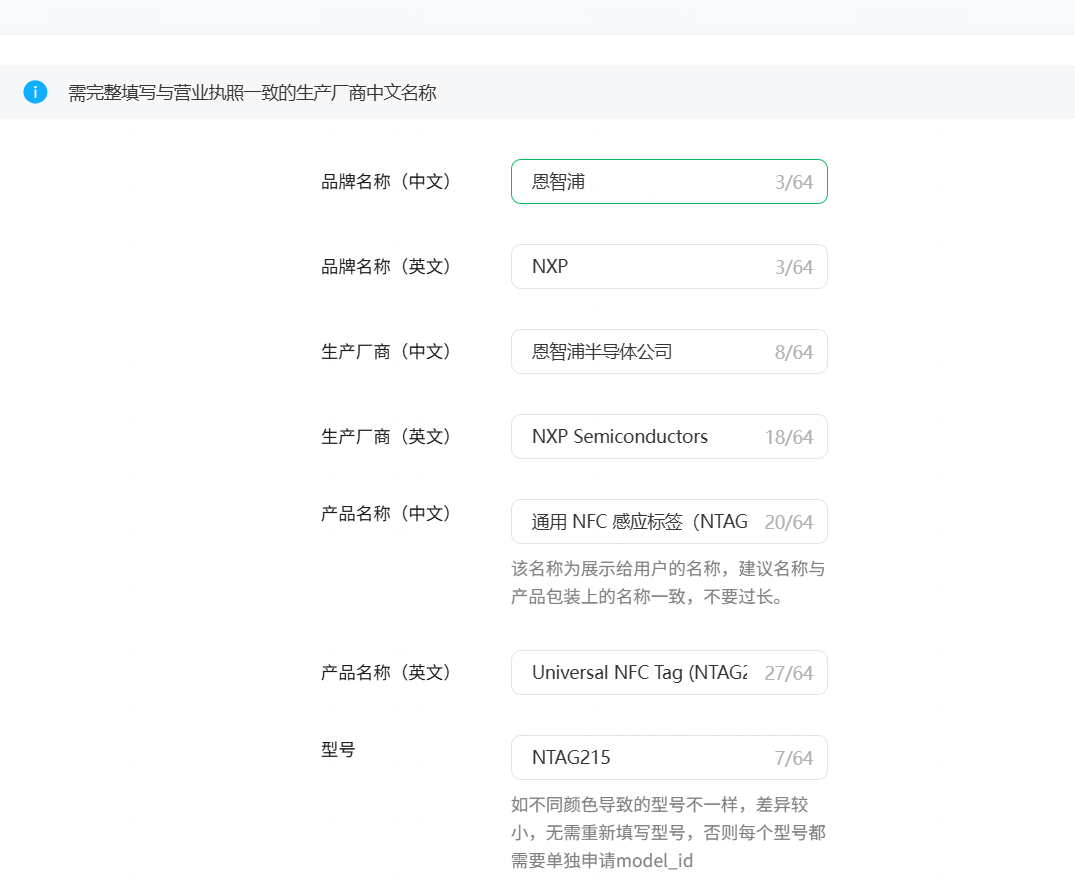Click the label 生产厂商（英文）
Image resolution: width=1075 pixels, height=895 pixels.
tap(386, 437)
